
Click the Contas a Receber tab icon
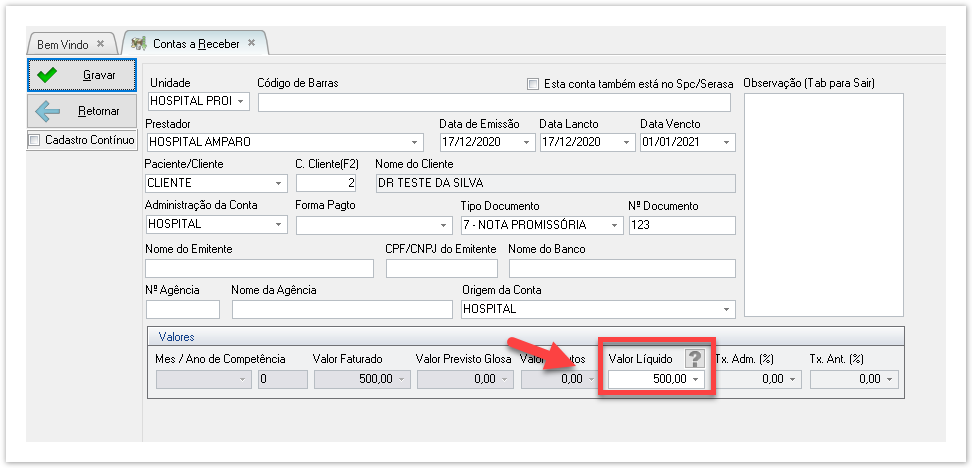(x=138, y=44)
